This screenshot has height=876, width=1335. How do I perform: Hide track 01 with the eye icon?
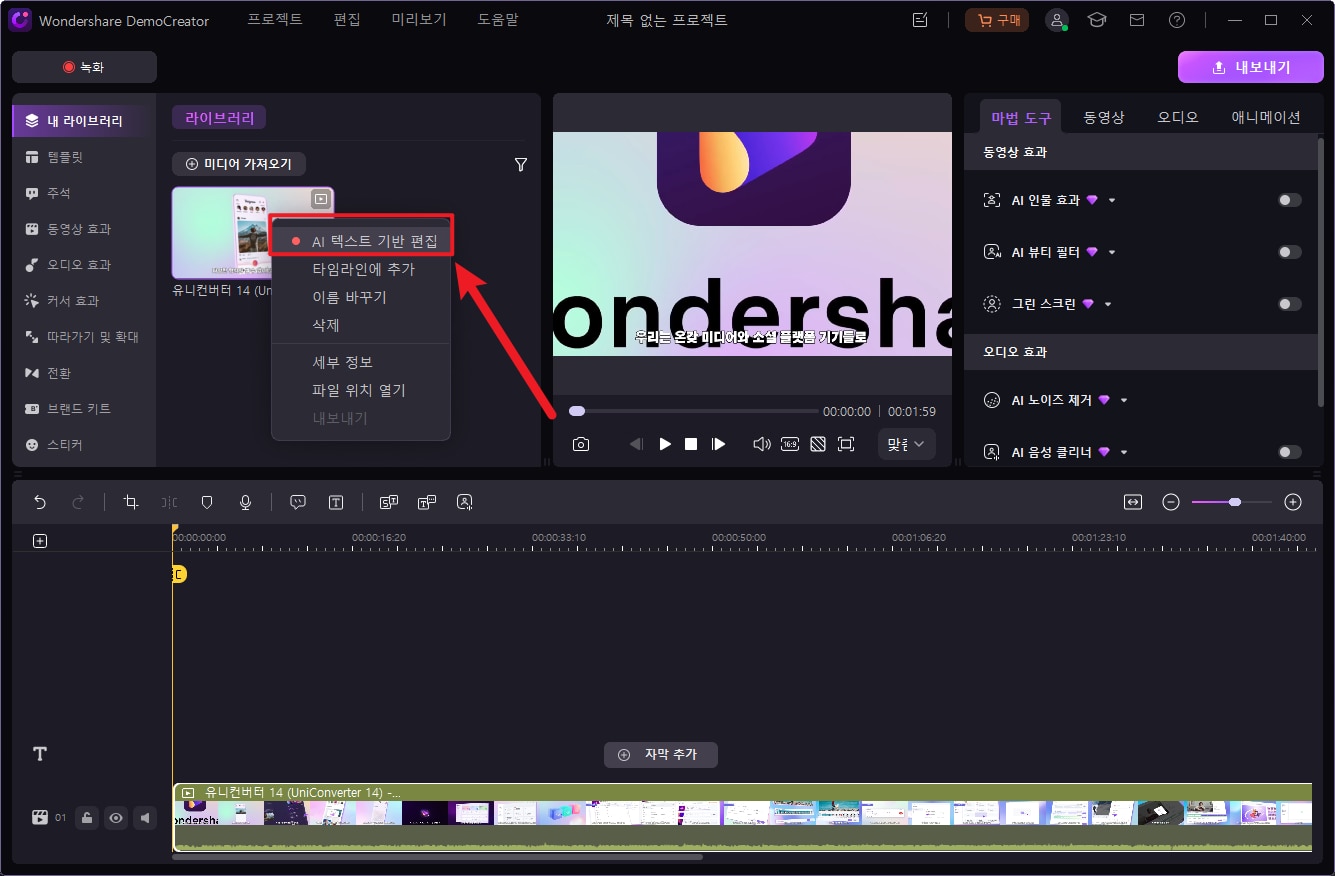(x=116, y=818)
